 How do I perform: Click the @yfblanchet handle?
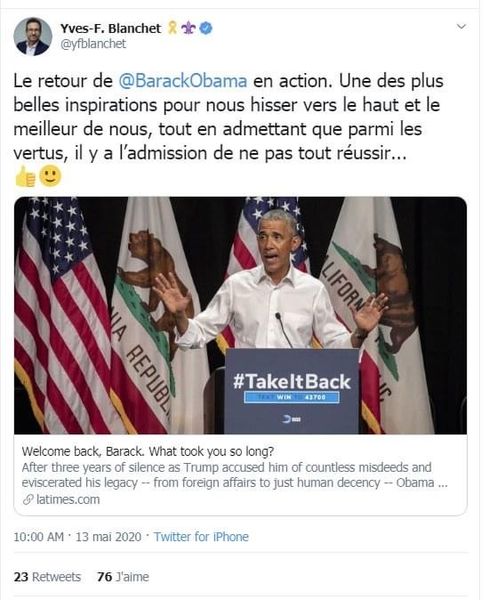point(93,44)
